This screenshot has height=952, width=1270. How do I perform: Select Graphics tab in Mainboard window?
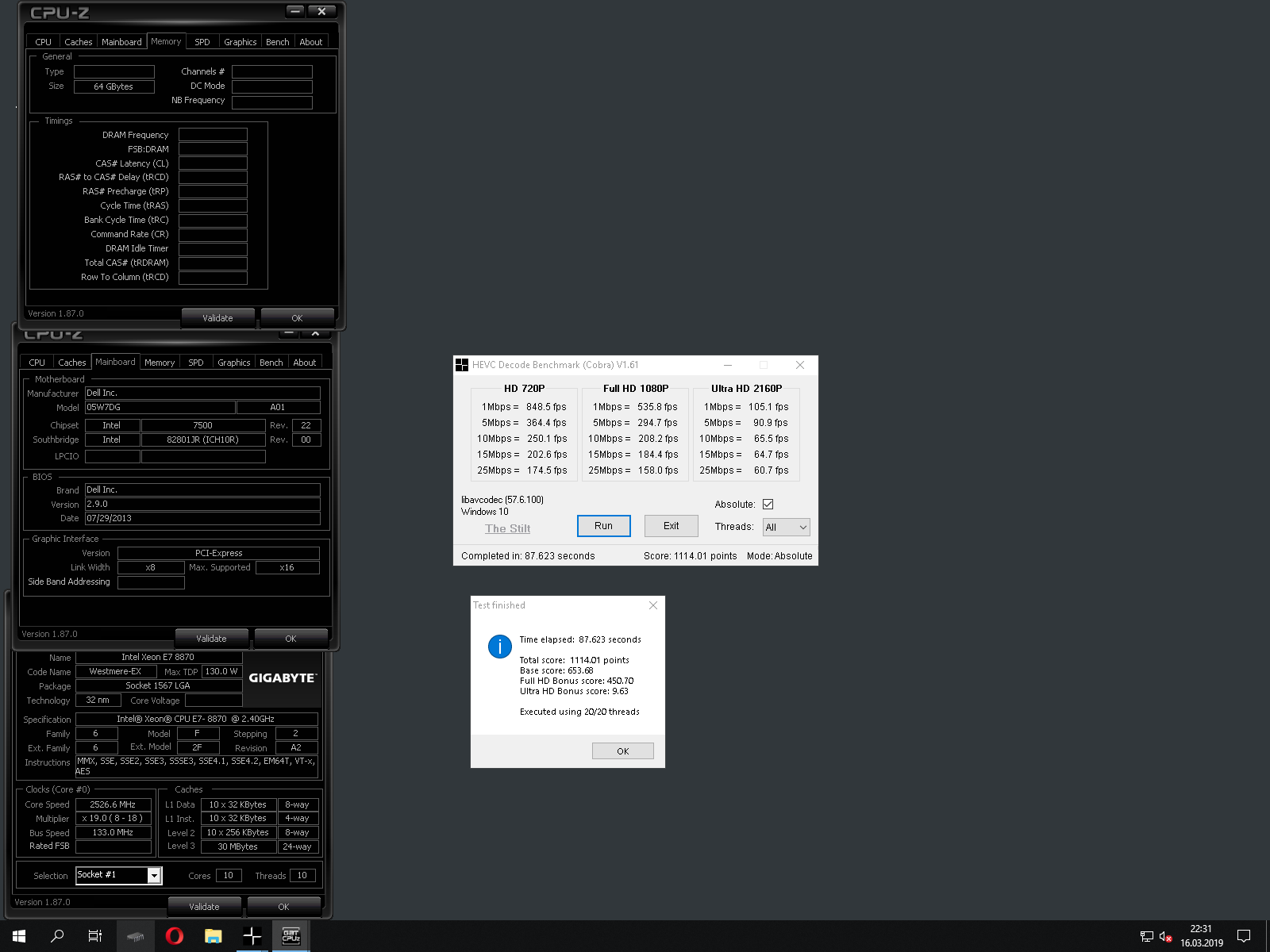coord(234,363)
